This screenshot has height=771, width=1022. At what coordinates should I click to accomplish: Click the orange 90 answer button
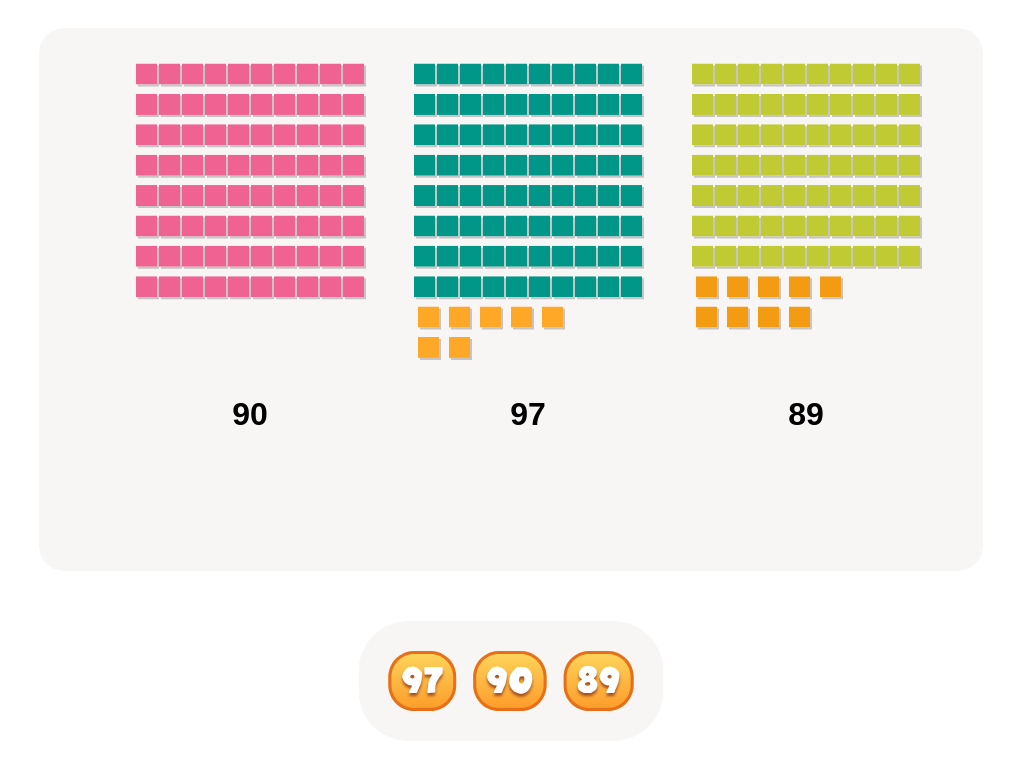pos(510,680)
